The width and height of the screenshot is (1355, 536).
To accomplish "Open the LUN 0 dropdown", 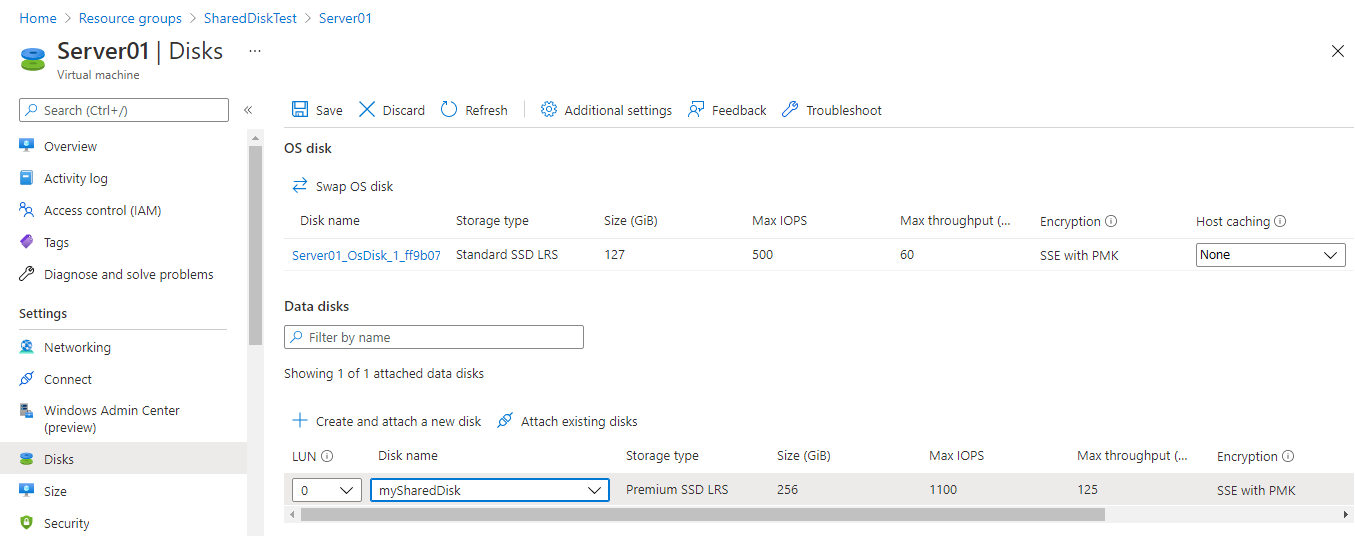I will coord(327,490).
